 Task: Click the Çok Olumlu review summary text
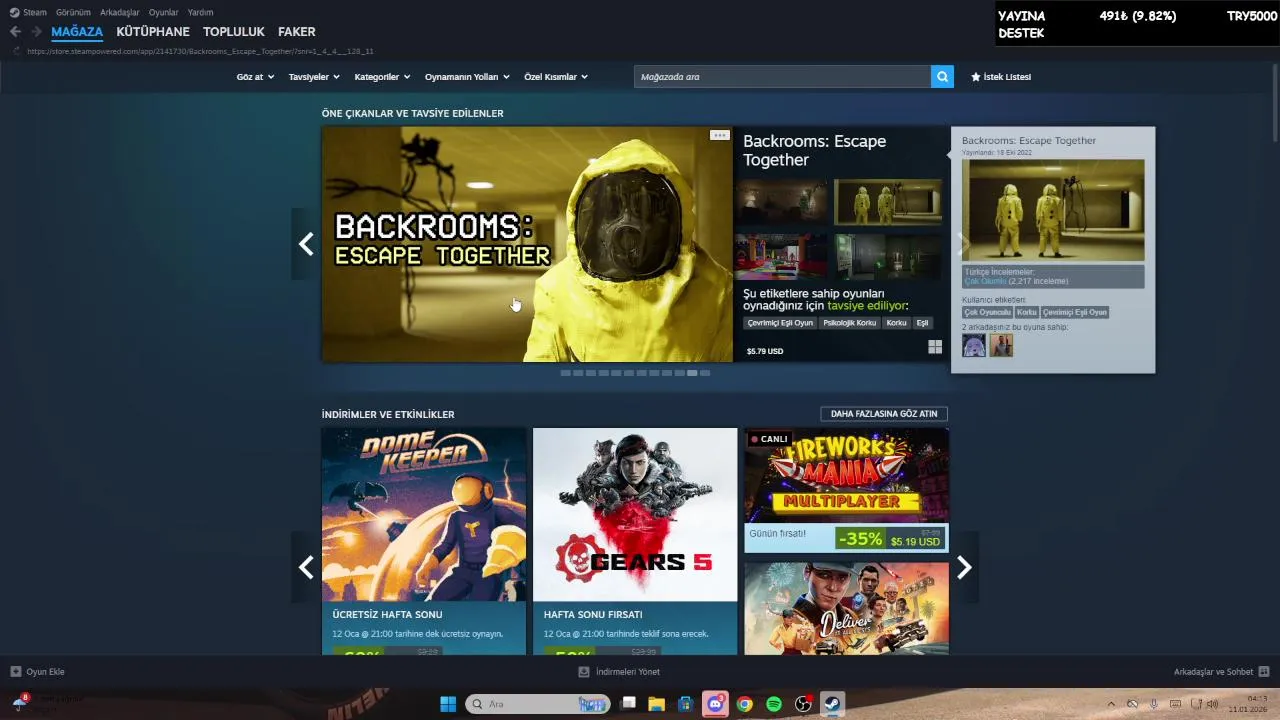(984, 281)
